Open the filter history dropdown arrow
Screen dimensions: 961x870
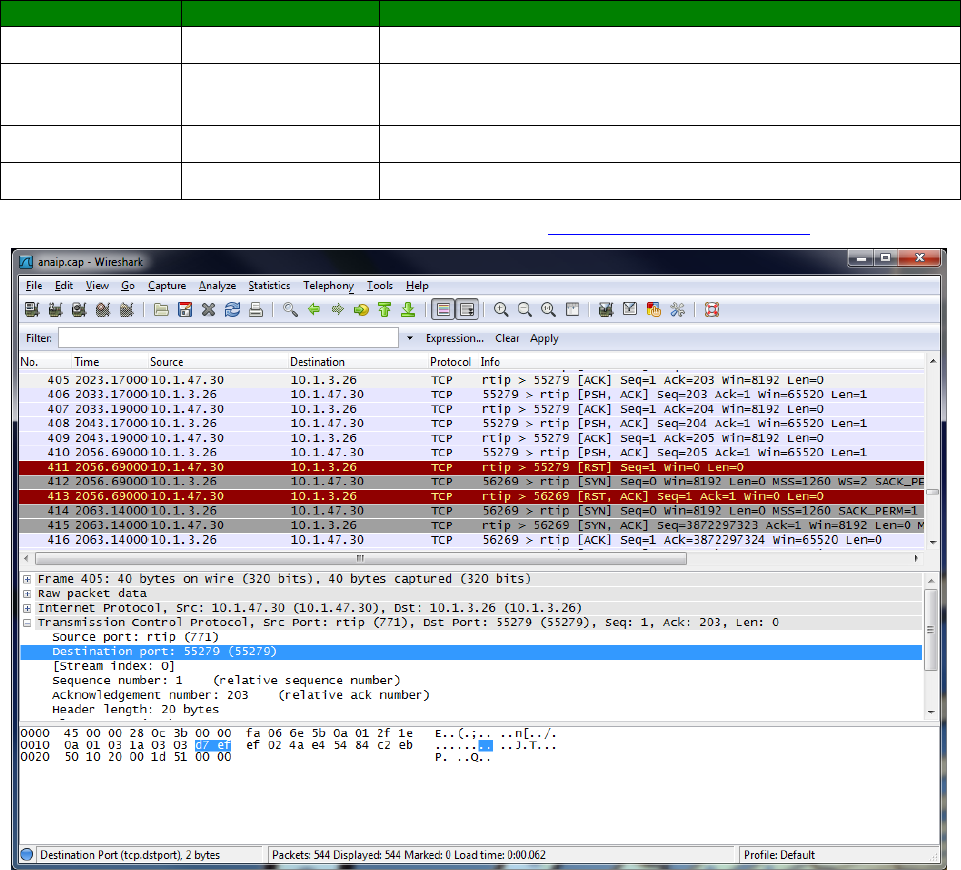(409, 338)
